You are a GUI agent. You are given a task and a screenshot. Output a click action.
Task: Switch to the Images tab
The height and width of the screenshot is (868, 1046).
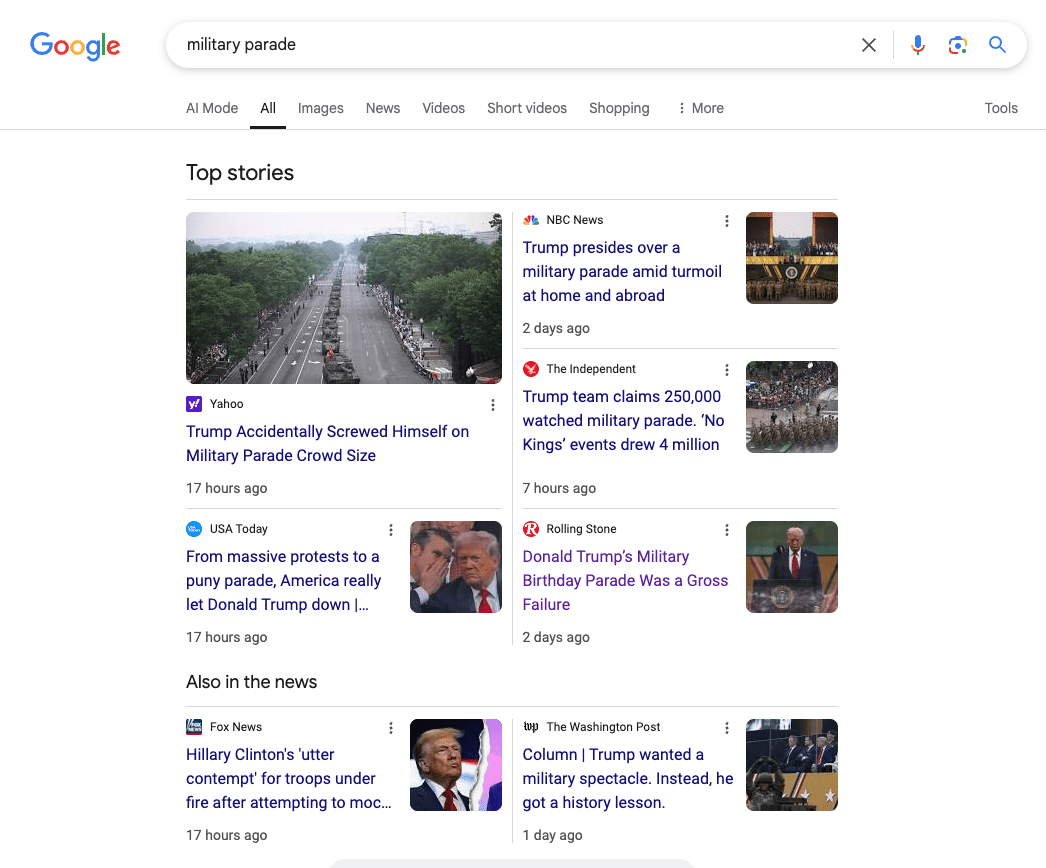coord(320,108)
